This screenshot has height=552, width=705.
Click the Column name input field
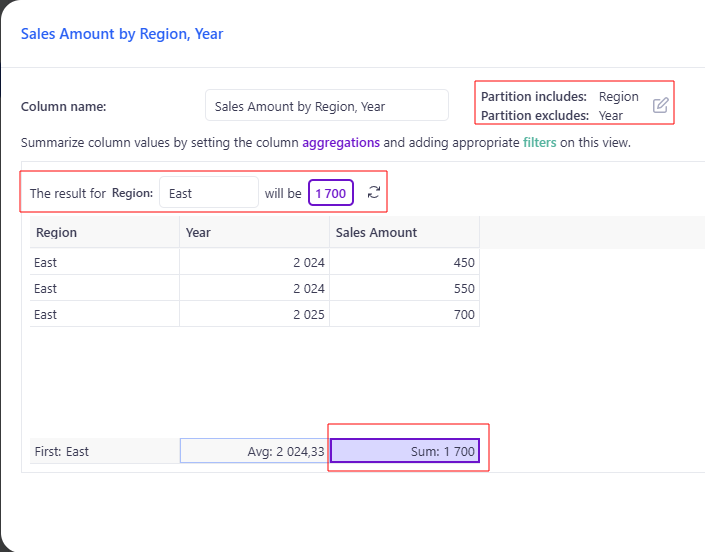(326, 106)
